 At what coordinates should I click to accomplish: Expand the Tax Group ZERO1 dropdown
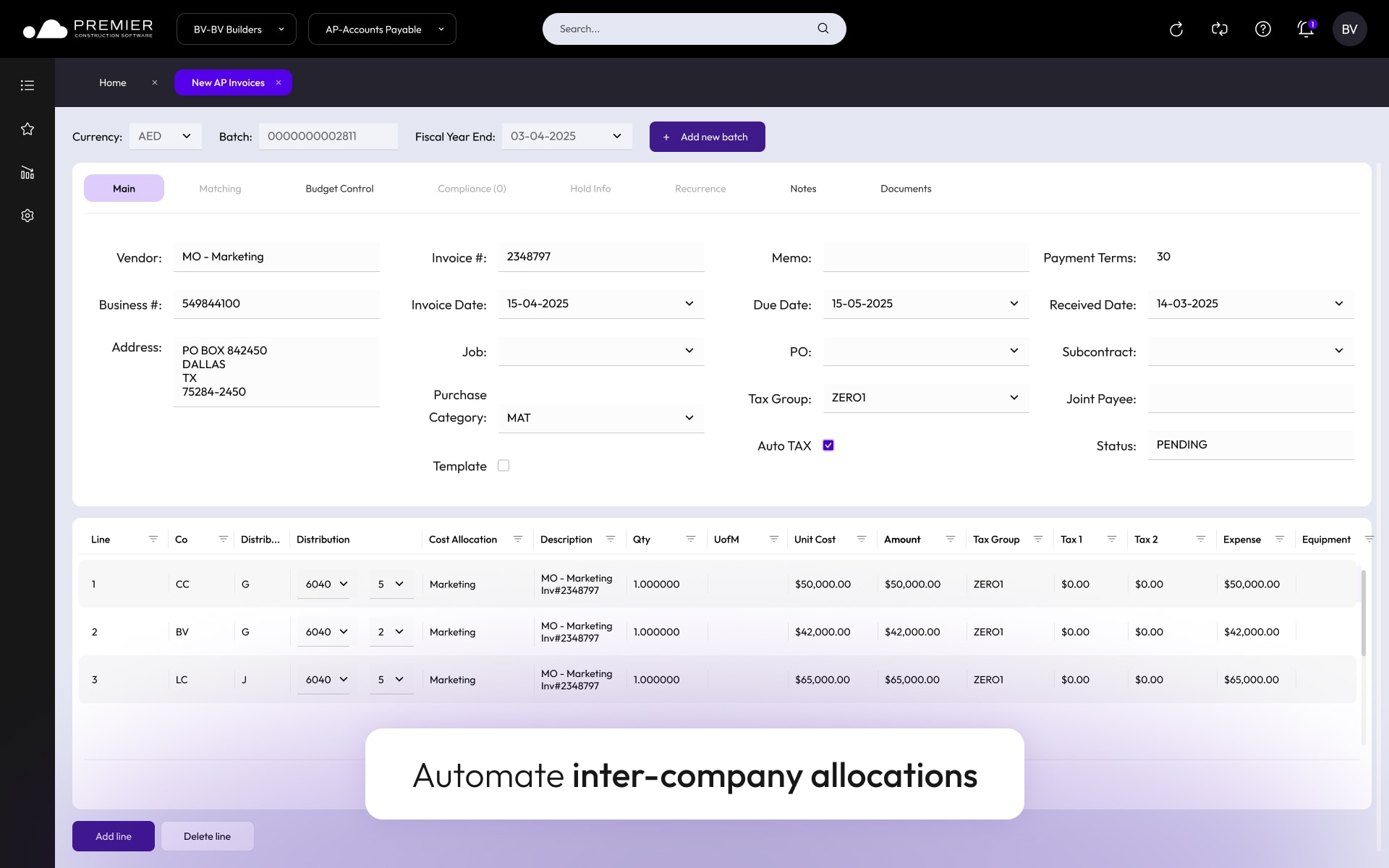click(1015, 398)
